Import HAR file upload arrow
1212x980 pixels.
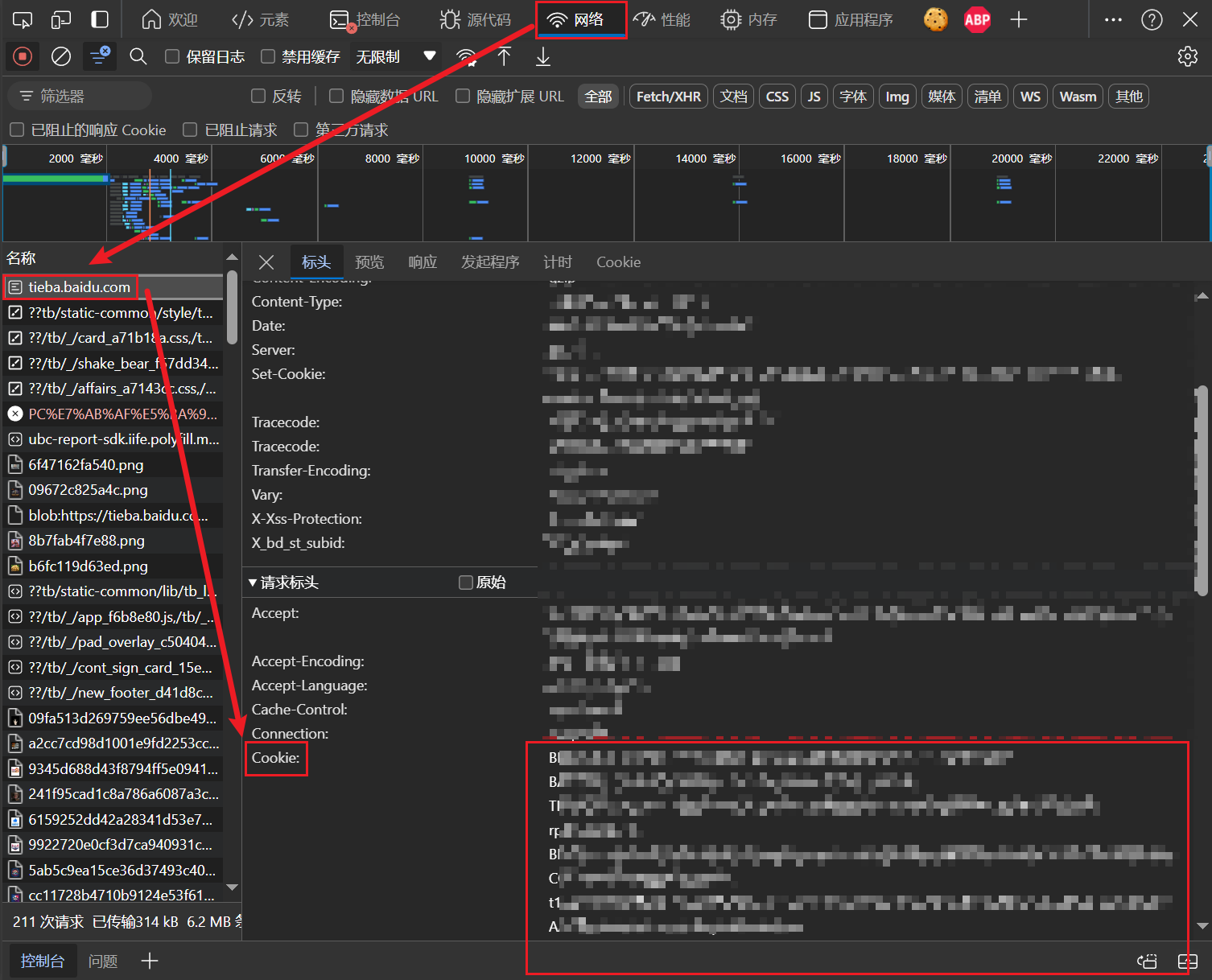pos(505,56)
